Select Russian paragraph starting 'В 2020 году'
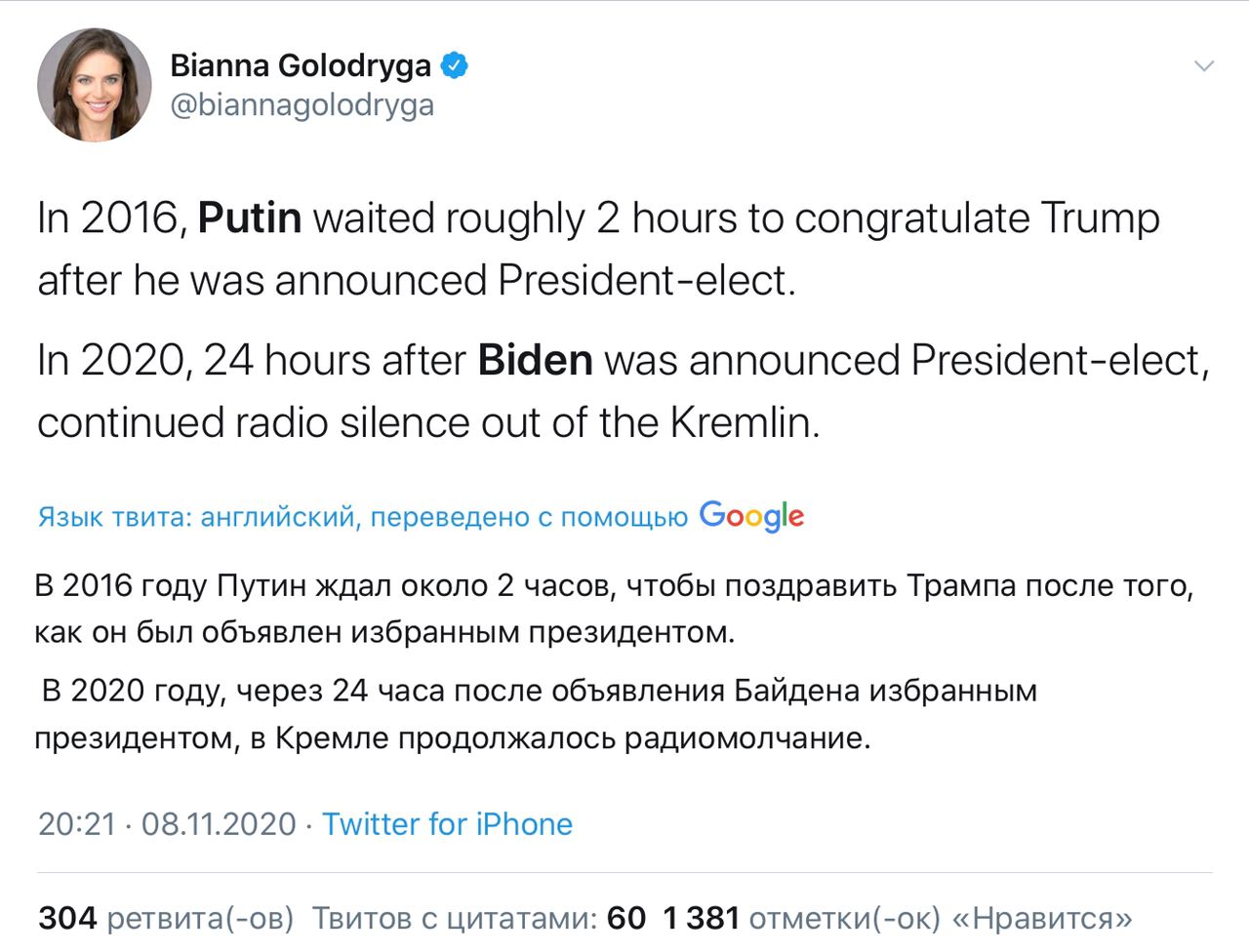The image size is (1249, 952). point(536,714)
